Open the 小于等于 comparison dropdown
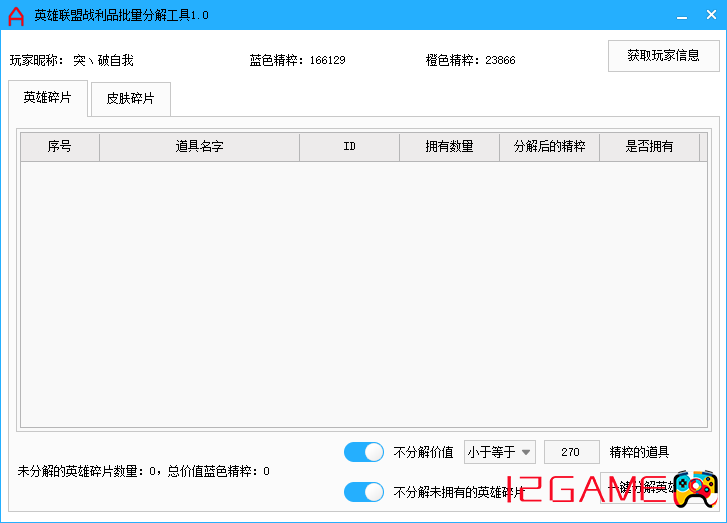Screen dimensions: 727x523 500,452
